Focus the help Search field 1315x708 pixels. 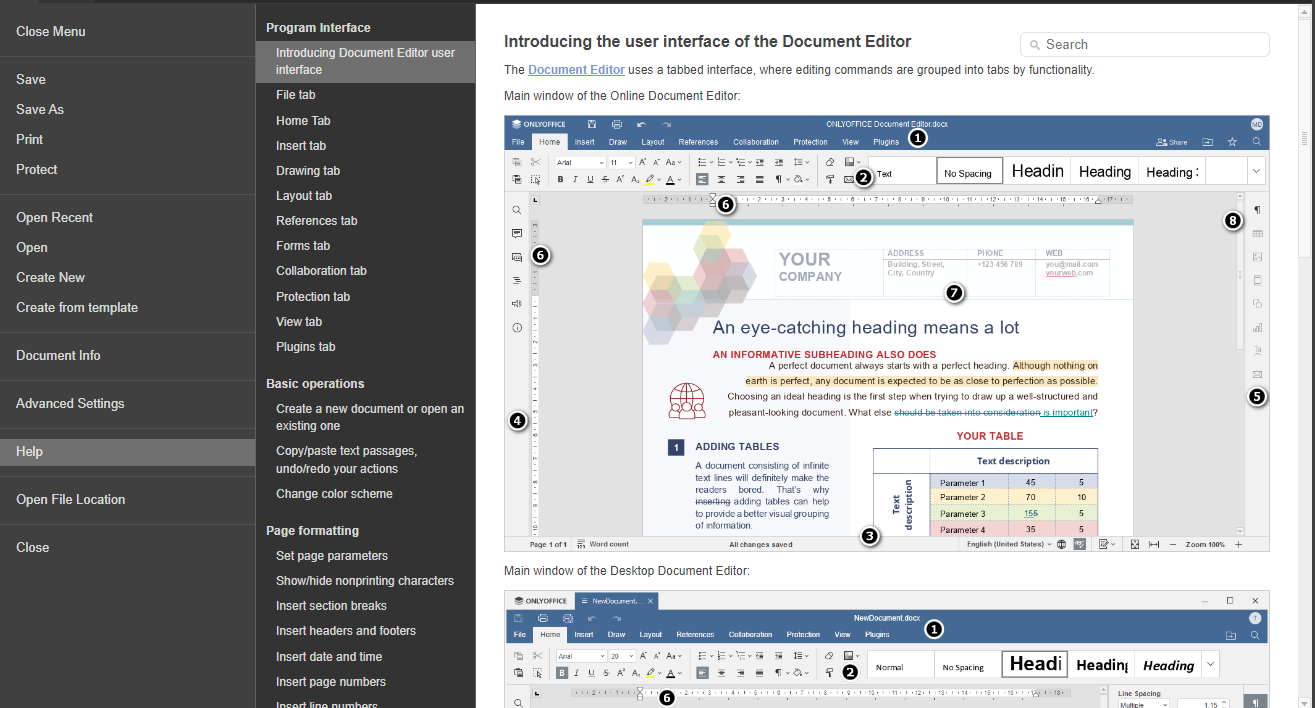[x=1145, y=45]
